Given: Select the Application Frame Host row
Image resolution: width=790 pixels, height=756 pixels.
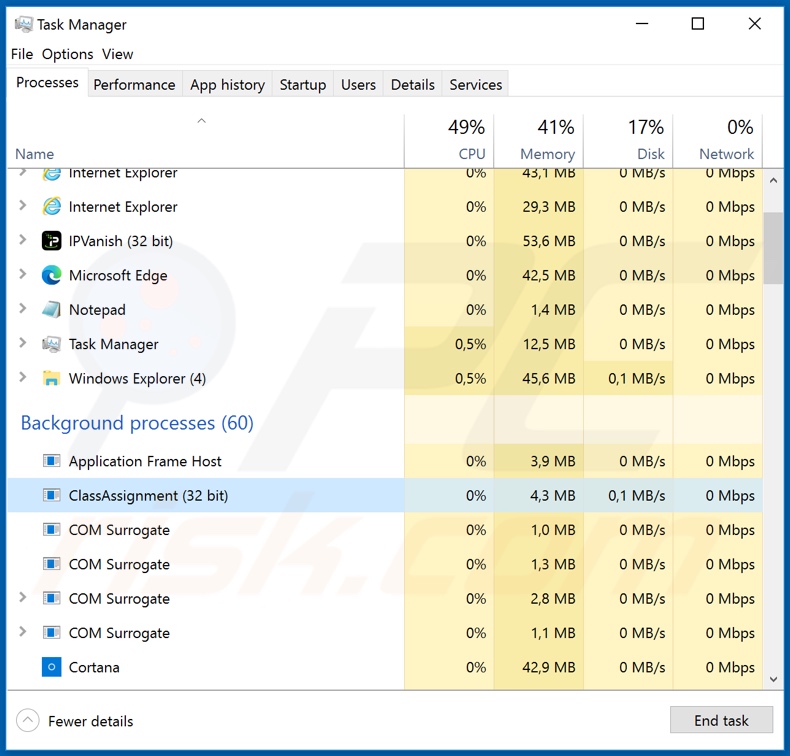Looking at the screenshot, I should (385, 461).
